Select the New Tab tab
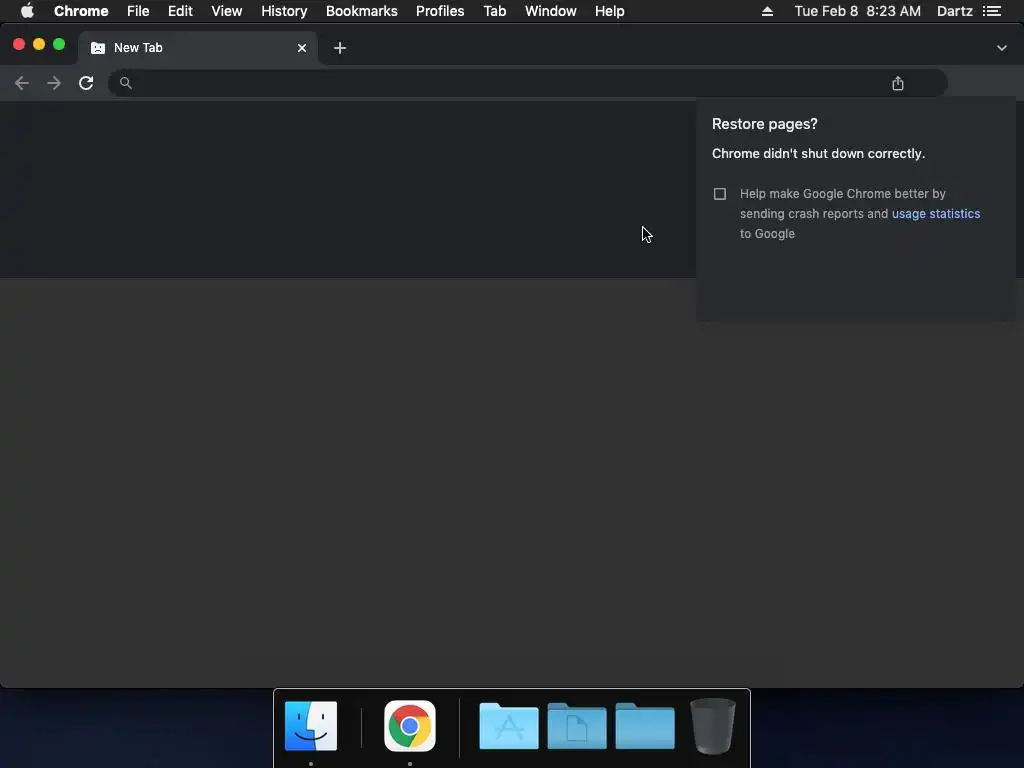Viewport: 1024px width, 768px height. click(x=198, y=48)
